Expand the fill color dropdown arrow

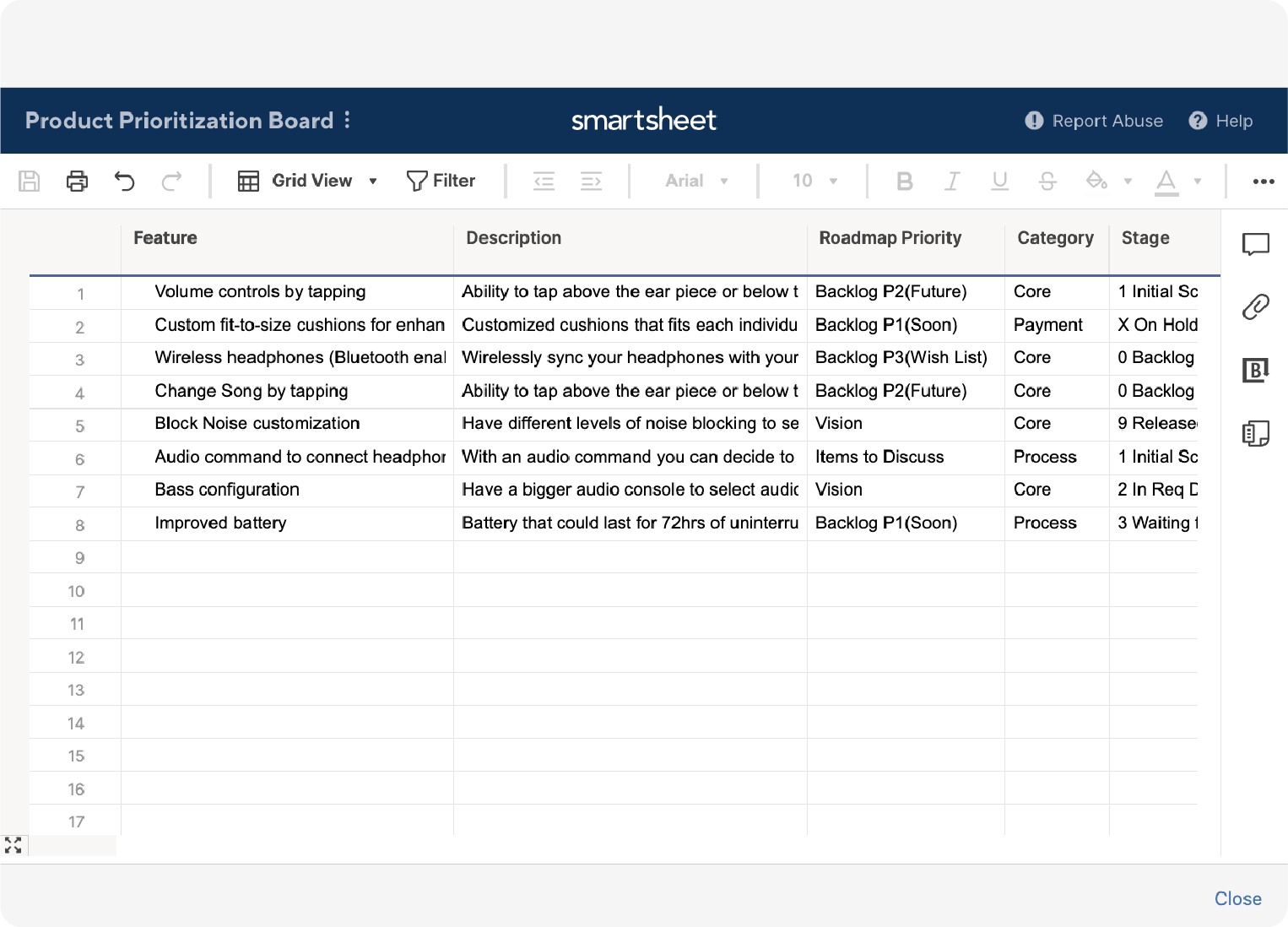pos(1128,181)
